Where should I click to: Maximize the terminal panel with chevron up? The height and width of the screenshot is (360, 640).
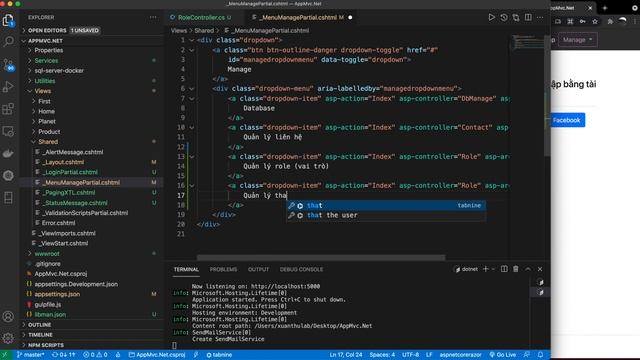[528, 269]
